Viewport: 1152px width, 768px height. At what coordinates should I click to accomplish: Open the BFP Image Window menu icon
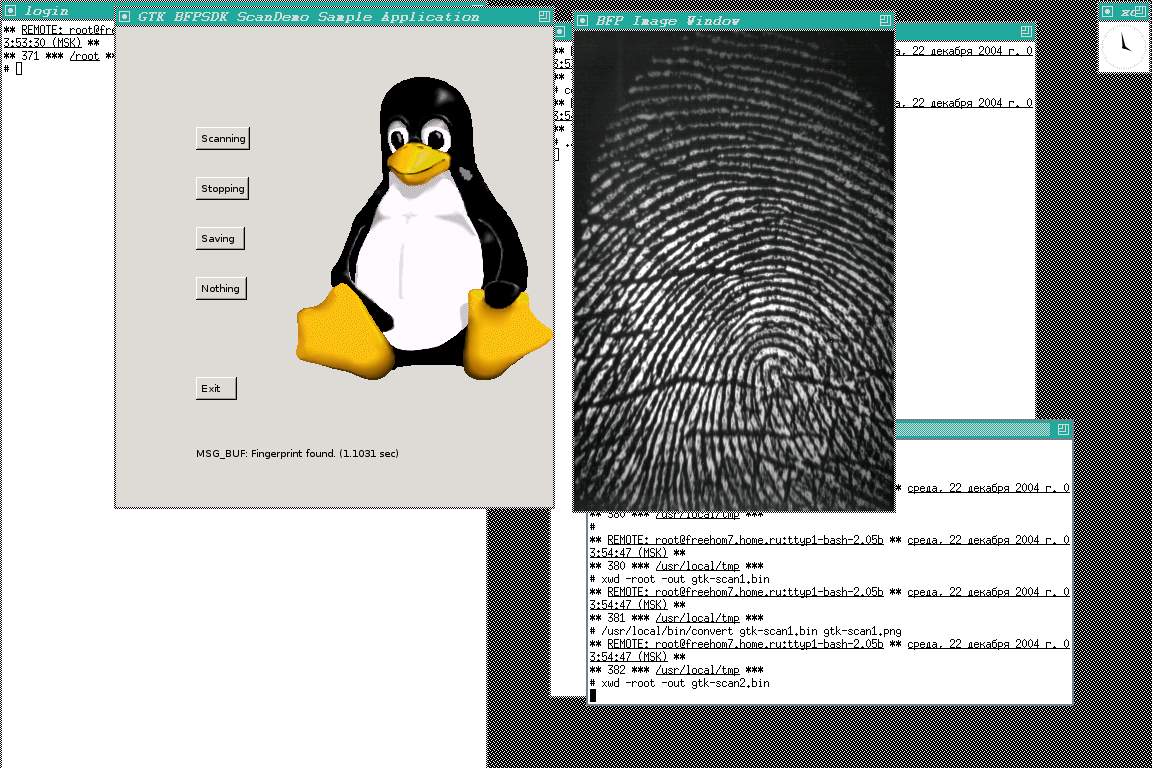[582, 21]
